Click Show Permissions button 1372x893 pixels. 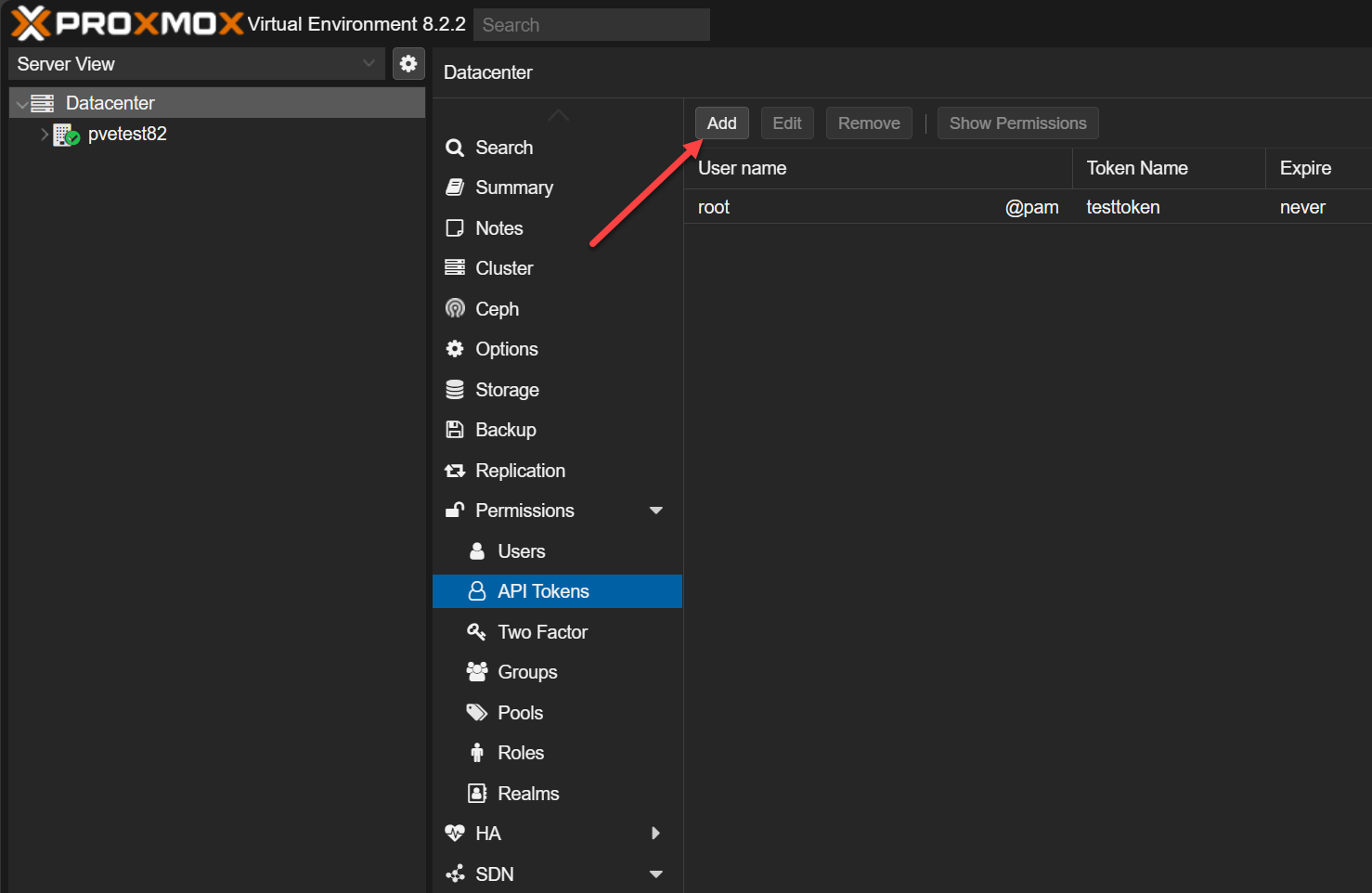coord(1017,123)
